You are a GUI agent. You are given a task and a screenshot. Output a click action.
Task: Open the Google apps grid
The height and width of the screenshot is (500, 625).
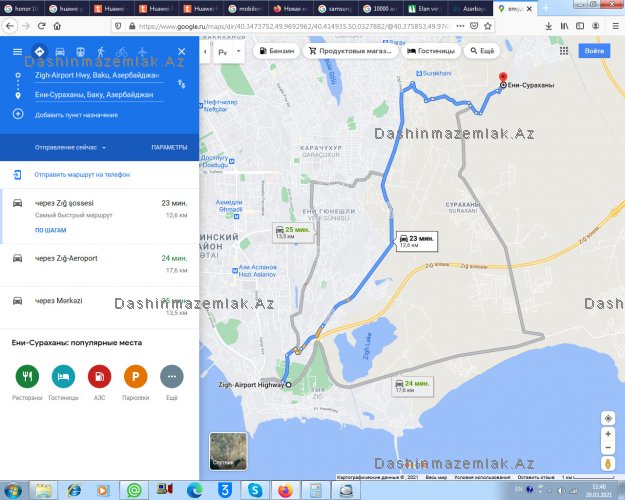point(564,51)
